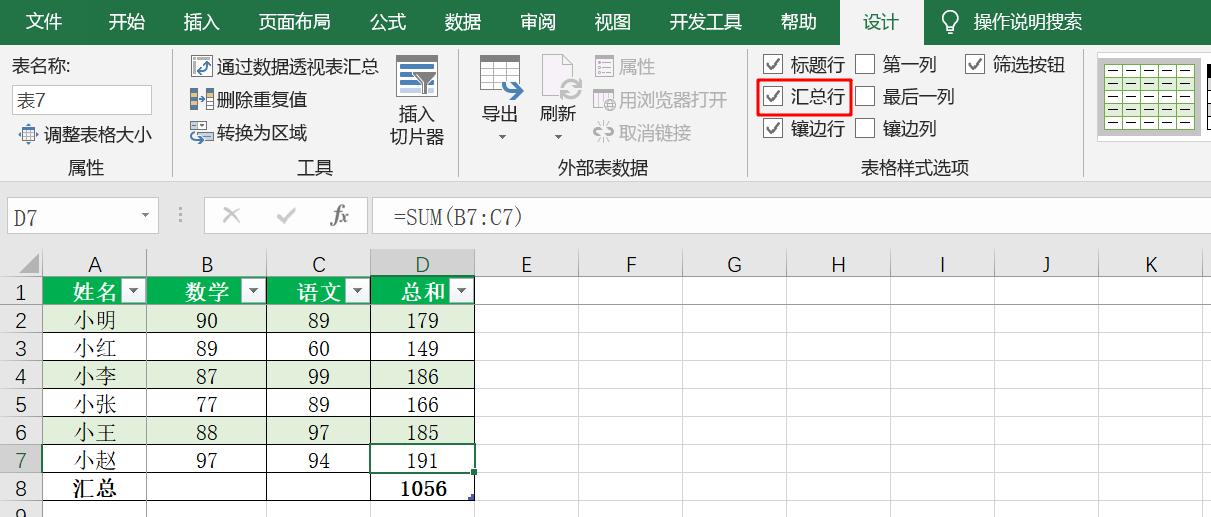Click cell containing 小张
The width and height of the screenshot is (1211, 517).
click(x=95, y=404)
